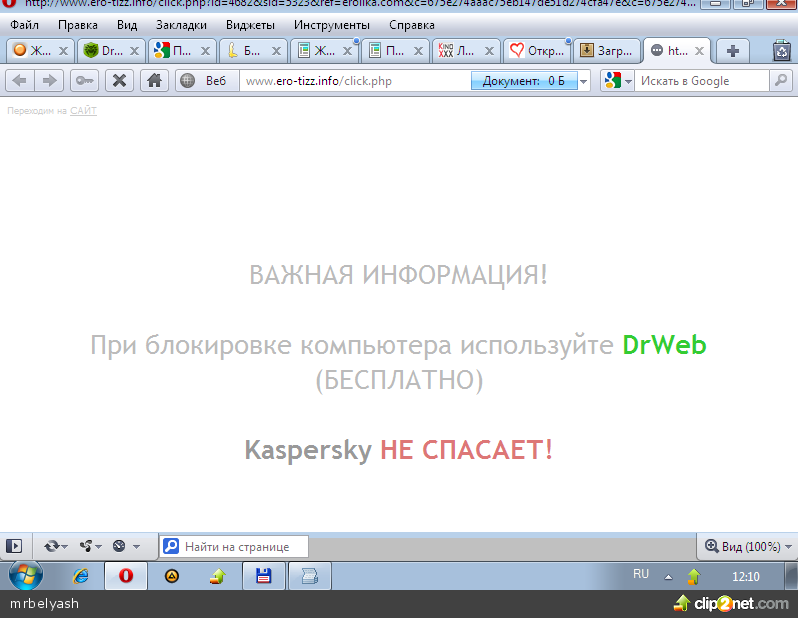Screen dimensions: 798x618
Task: Click the RU language indicator
Action: [641, 574]
